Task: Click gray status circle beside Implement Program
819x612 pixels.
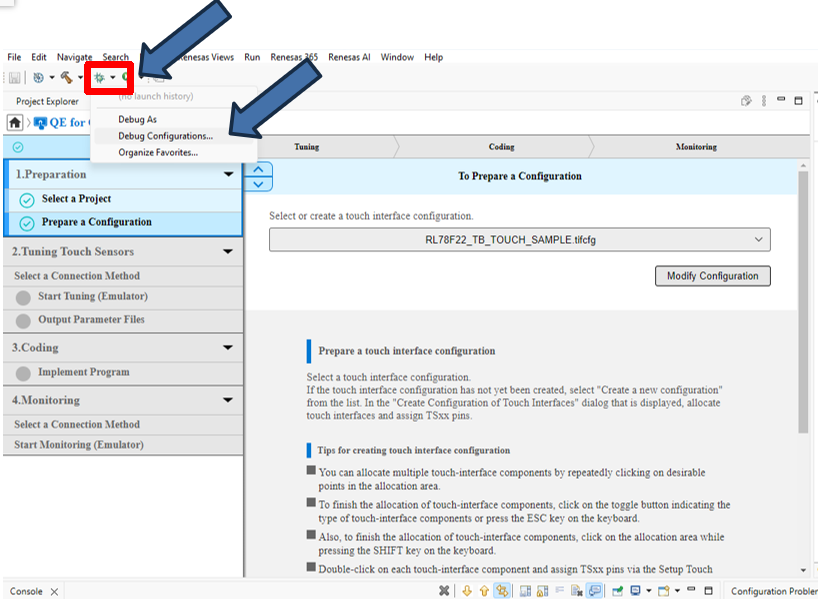Action: [23, 374]
